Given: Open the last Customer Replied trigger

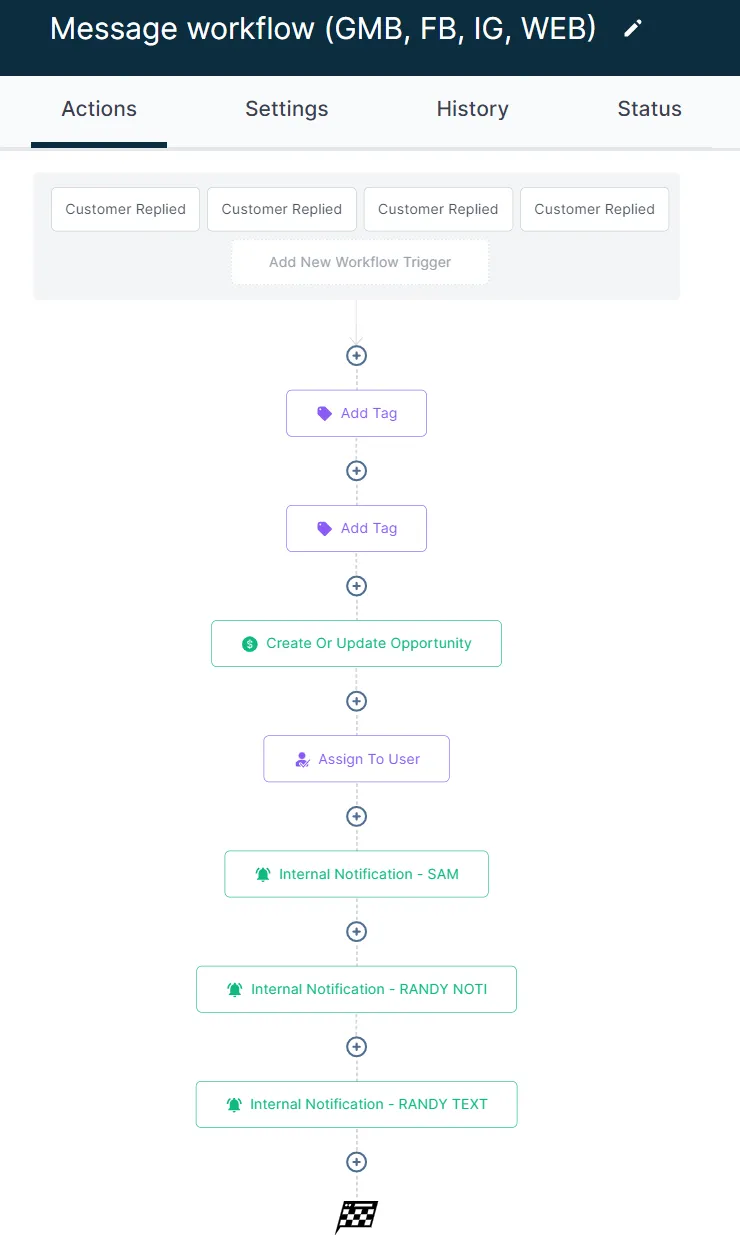Looking at the screenshot, I should pyautogui.click(x=594, y=209).
